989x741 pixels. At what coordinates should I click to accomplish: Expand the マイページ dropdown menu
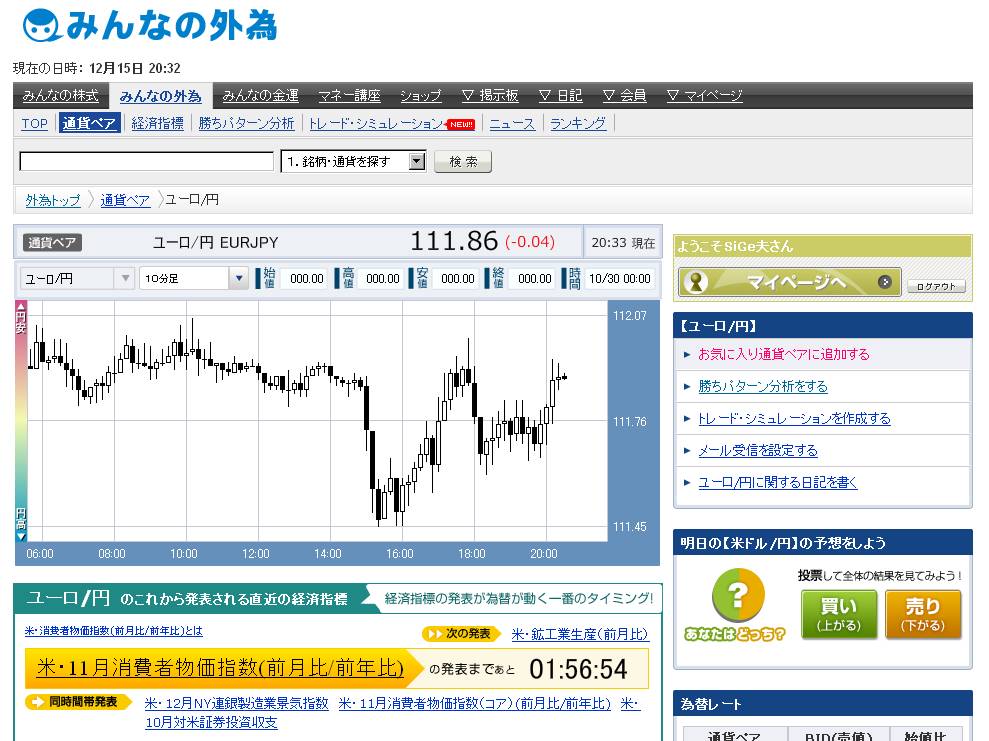pyautogui.click(x=705, y=95)
